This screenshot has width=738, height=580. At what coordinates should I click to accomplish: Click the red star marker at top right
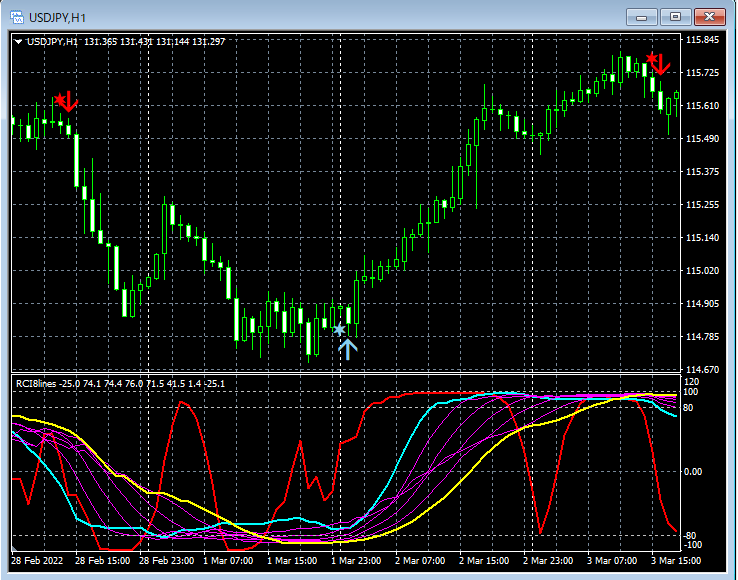coord(651,58)
